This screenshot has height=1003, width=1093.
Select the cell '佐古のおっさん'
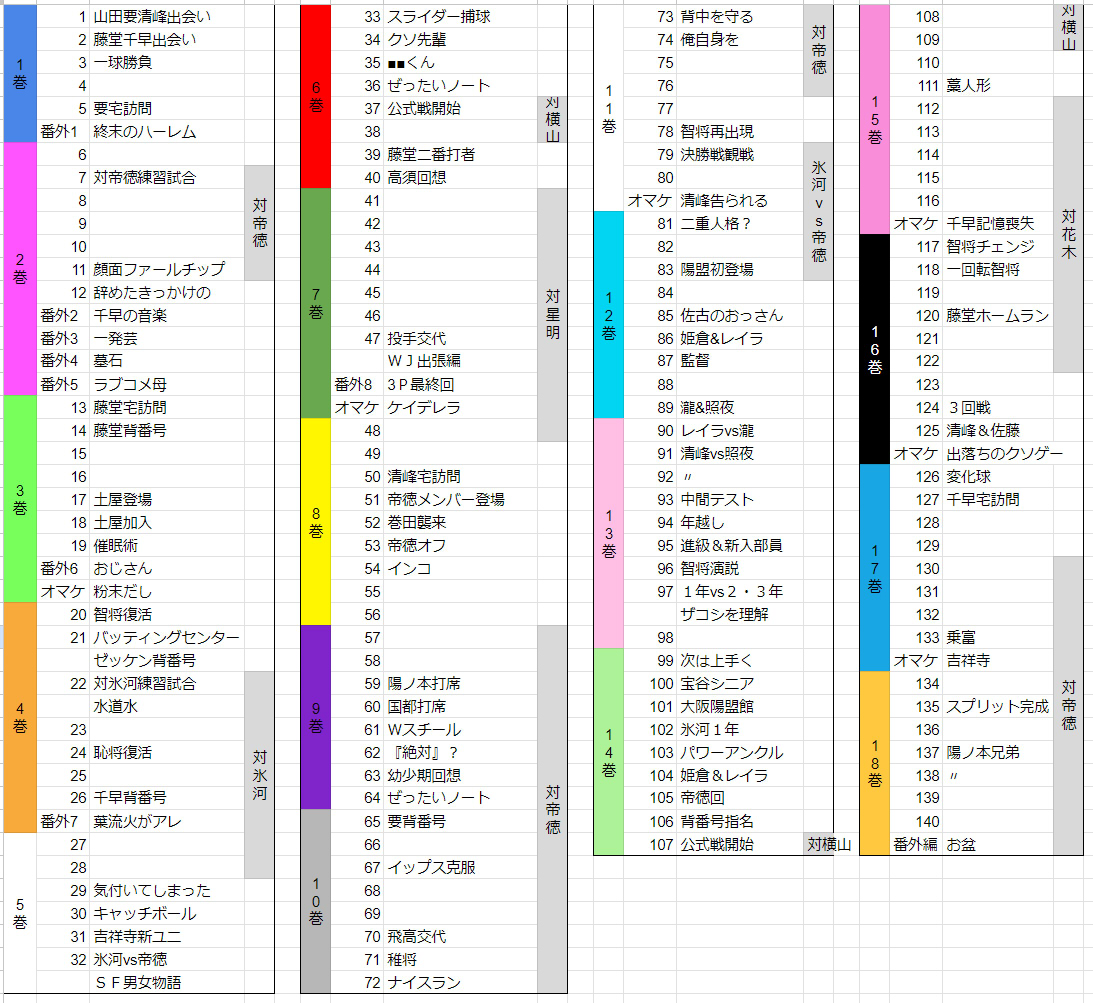[740, 316]
